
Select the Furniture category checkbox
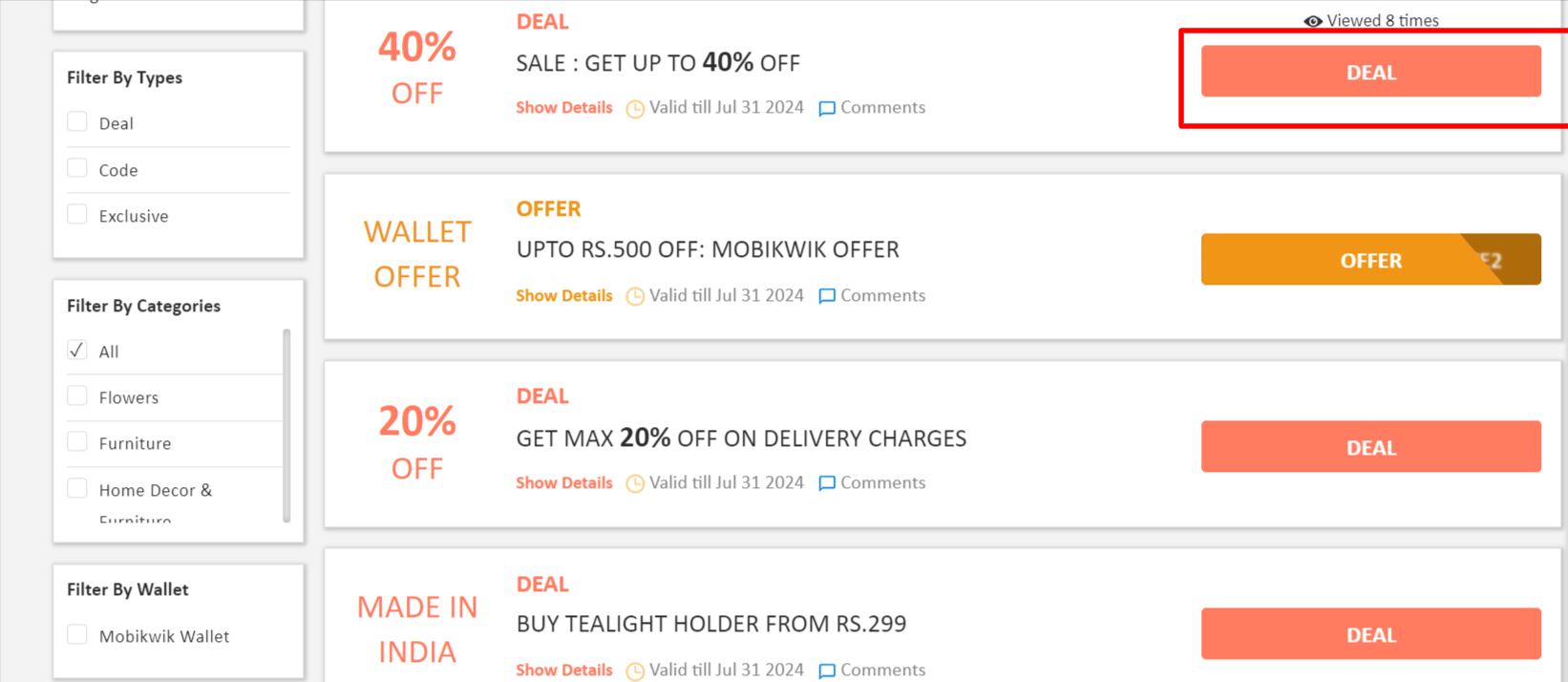tap(77, 441)
